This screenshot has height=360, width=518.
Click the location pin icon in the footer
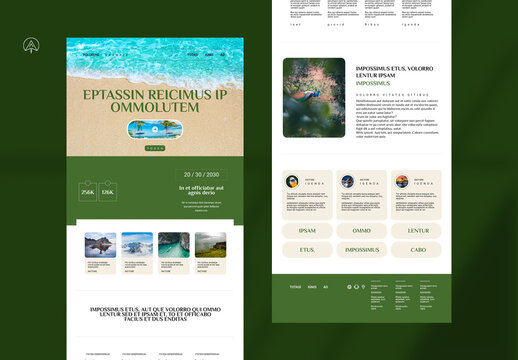tap(363, 287)
